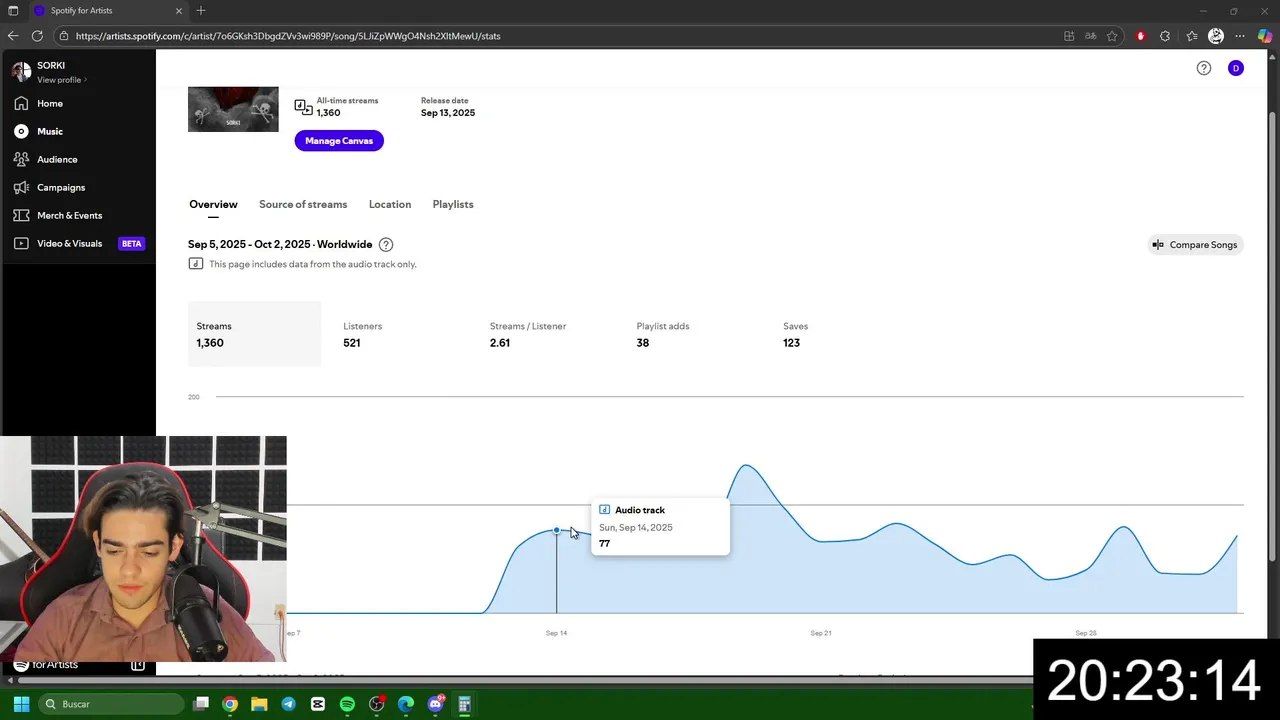
Task: Select the Streams 1,360 metric card
Action: click(x=255, y=334)
